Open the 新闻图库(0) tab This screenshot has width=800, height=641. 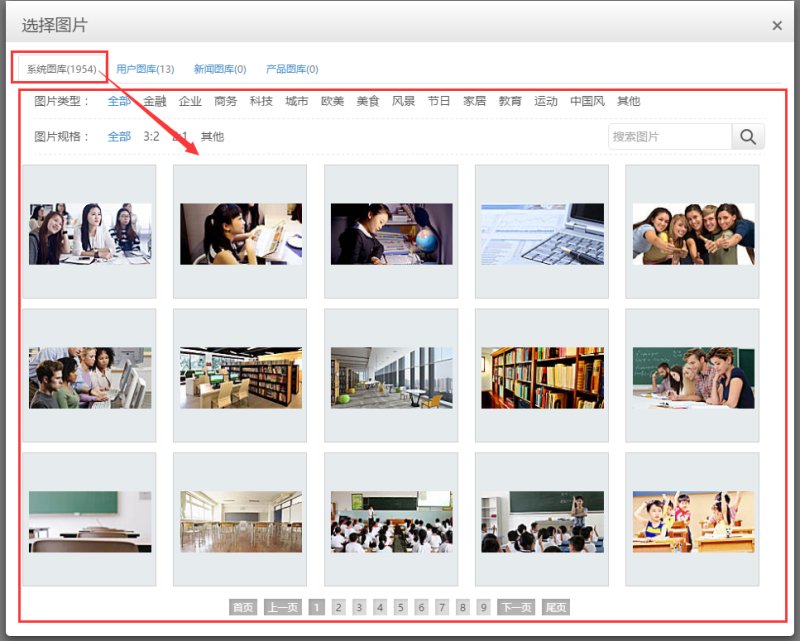click(x=220, y=69)
